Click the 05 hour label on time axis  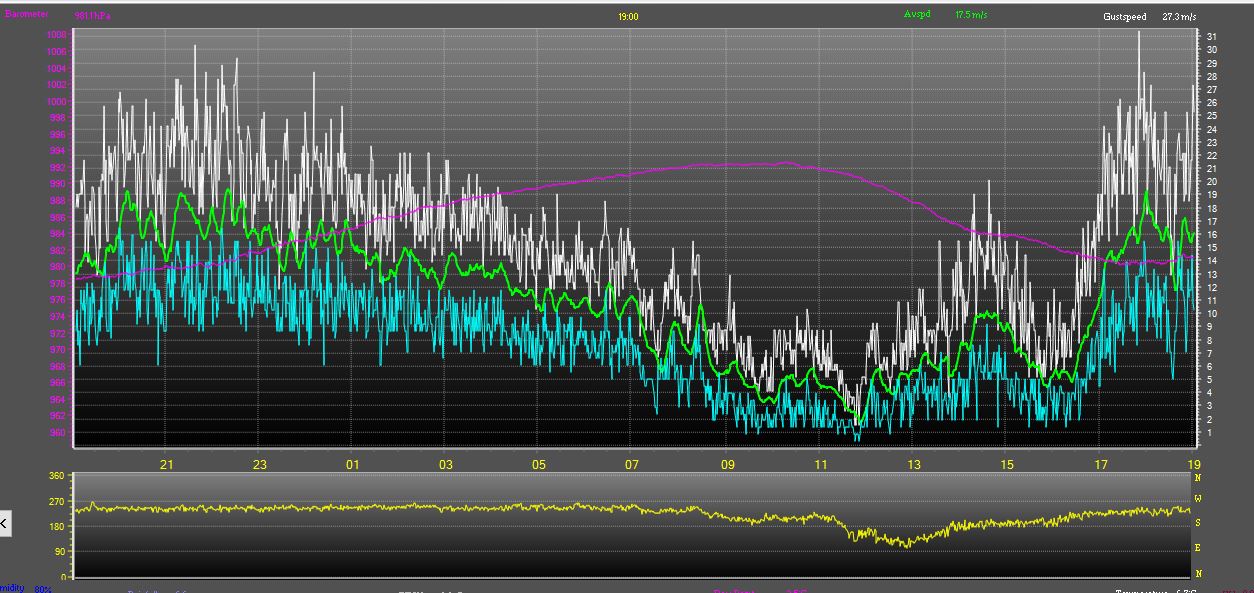540,464
